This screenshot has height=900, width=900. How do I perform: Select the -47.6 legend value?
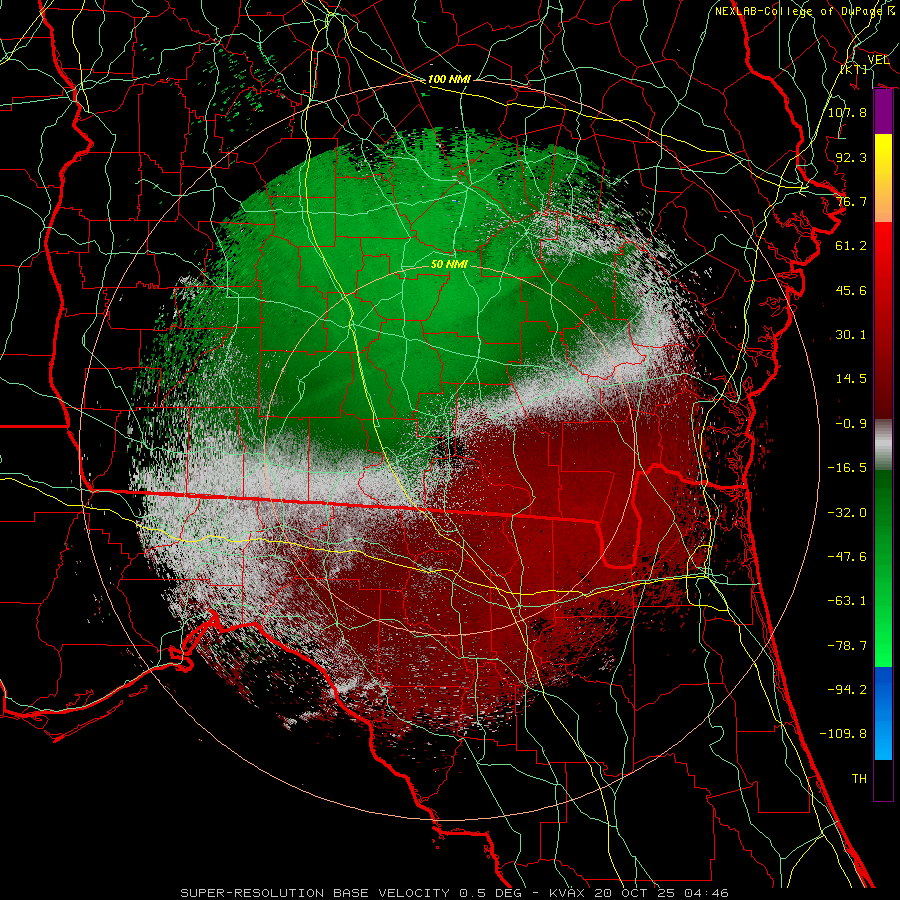[x=847, y=557]
